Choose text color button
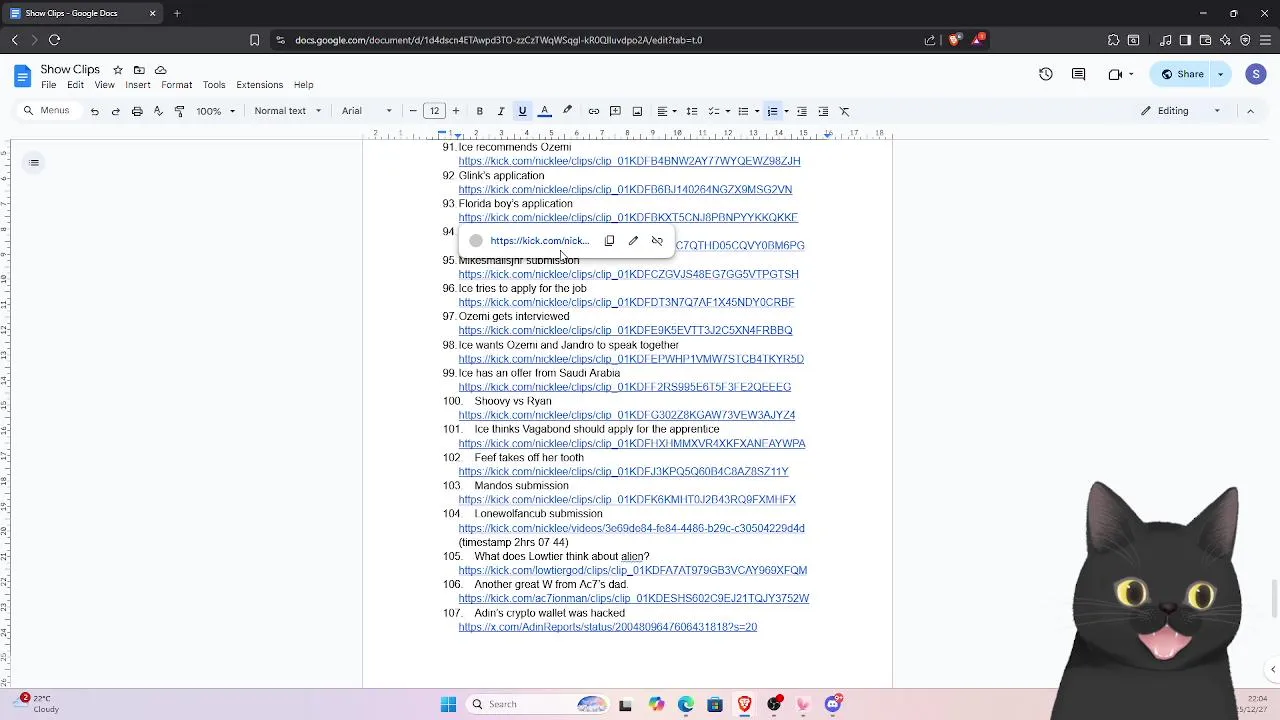1280x720 pixels. (x=545, y=111)
